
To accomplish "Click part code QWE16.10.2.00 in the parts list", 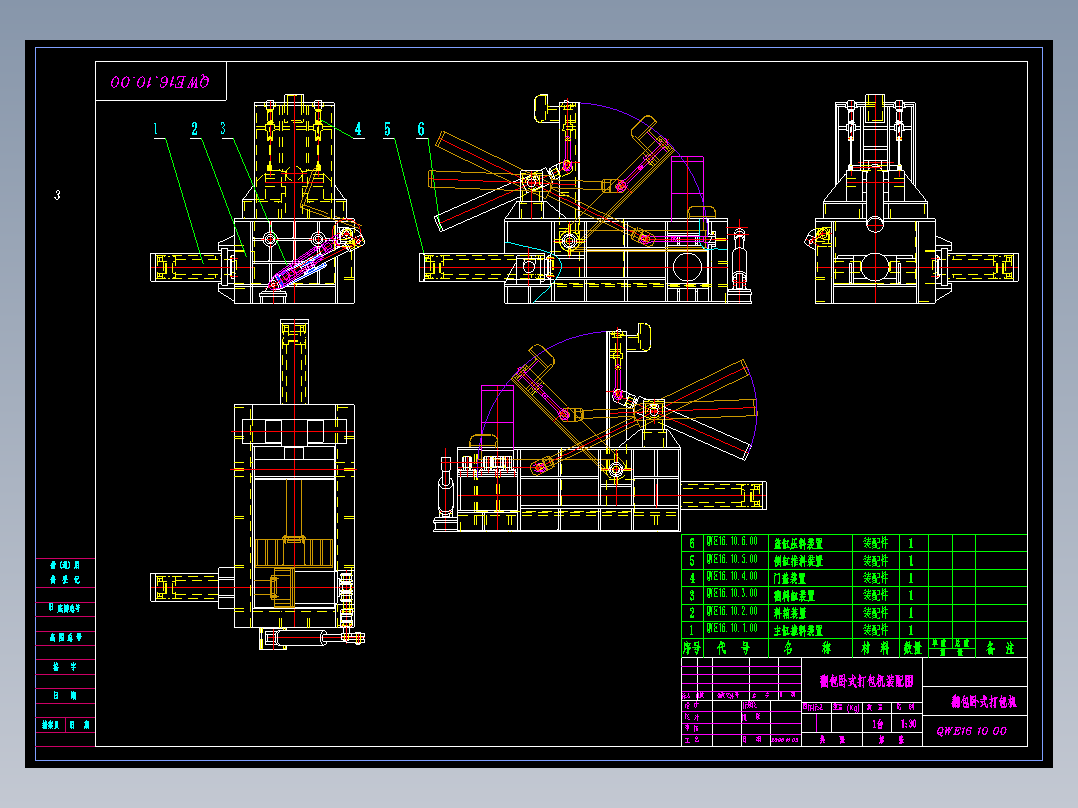I will pyautogui.click(x=732, y=612).
